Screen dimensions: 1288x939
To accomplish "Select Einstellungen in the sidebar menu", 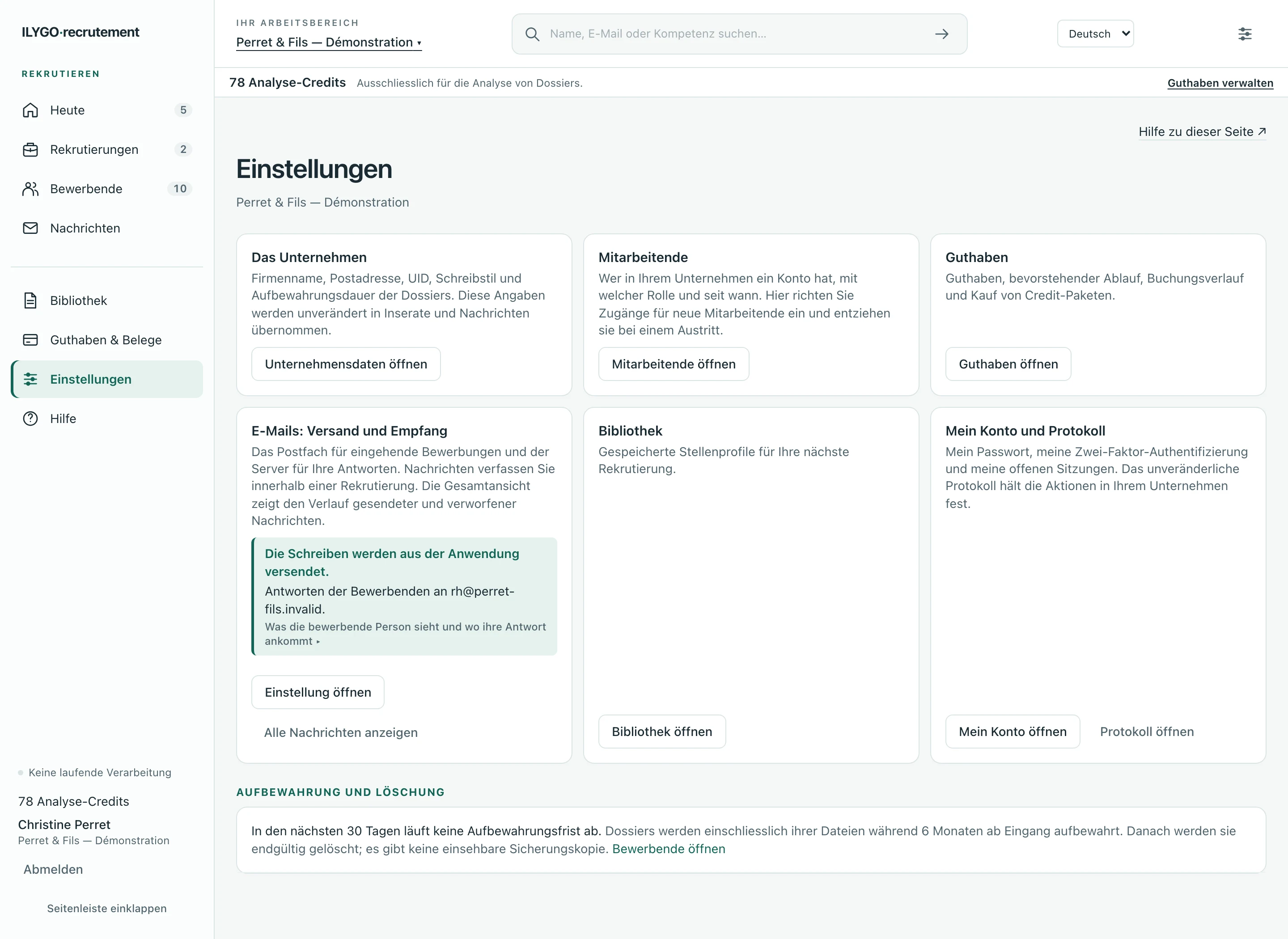I will pyautogui.click(x=107, y=379).
